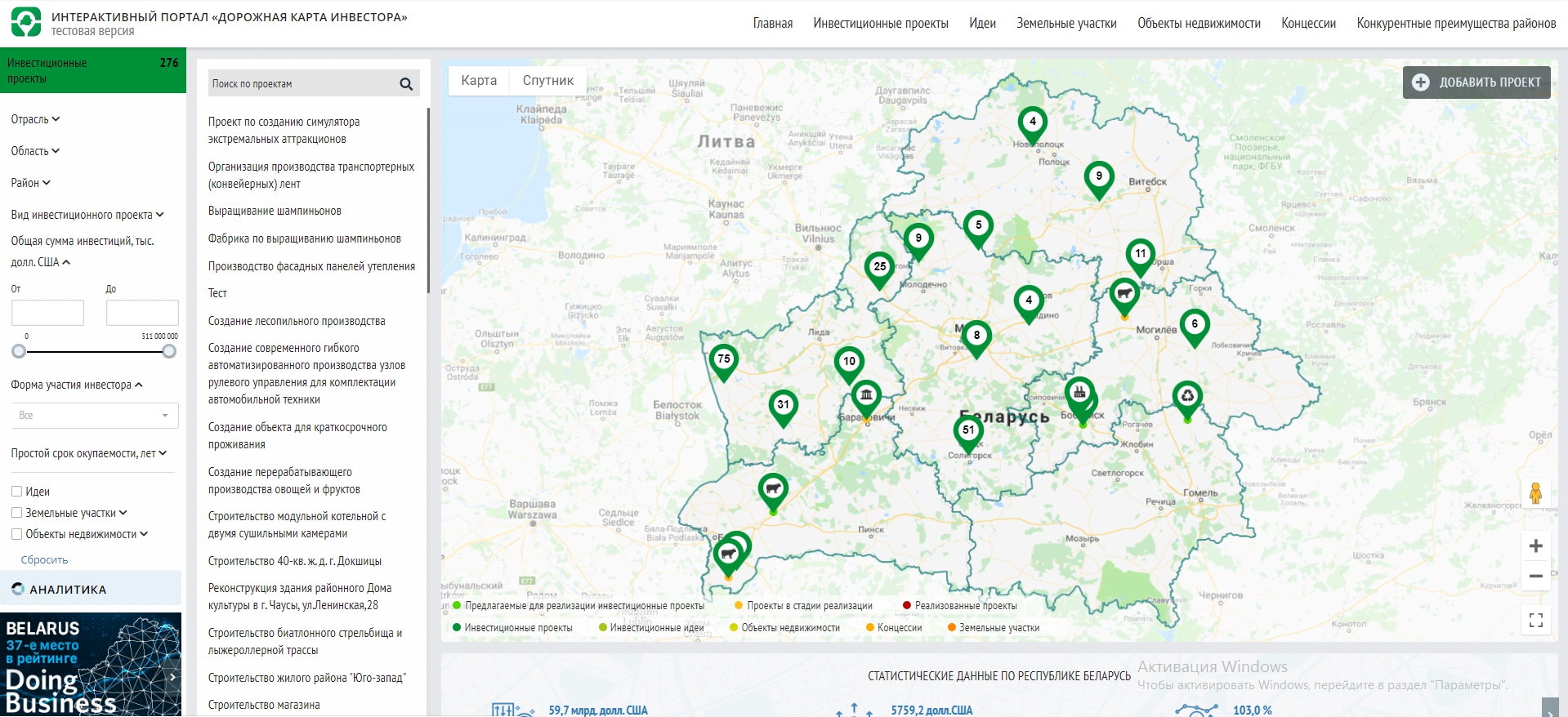The height and width of the screenshot is (717, 1568).
Task: Click minimum investment slider handle
Action: 19,351
